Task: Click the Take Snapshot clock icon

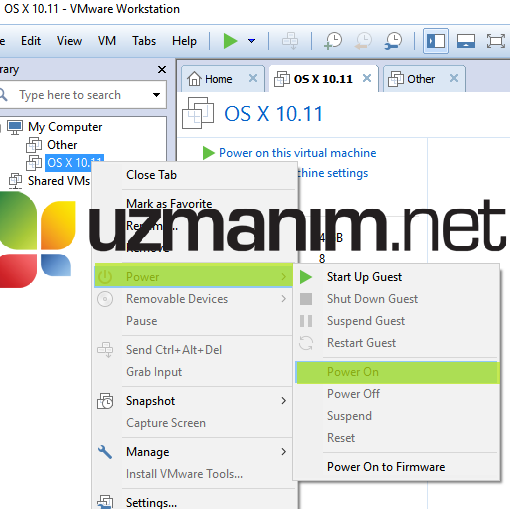Action: point(333,41)
